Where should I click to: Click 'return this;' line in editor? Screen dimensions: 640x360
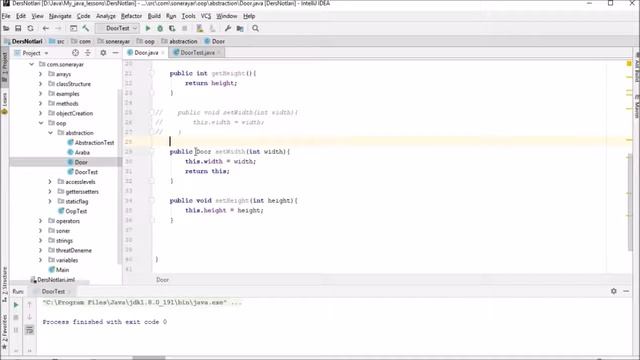pyautogui.click(x=207, y=171)
